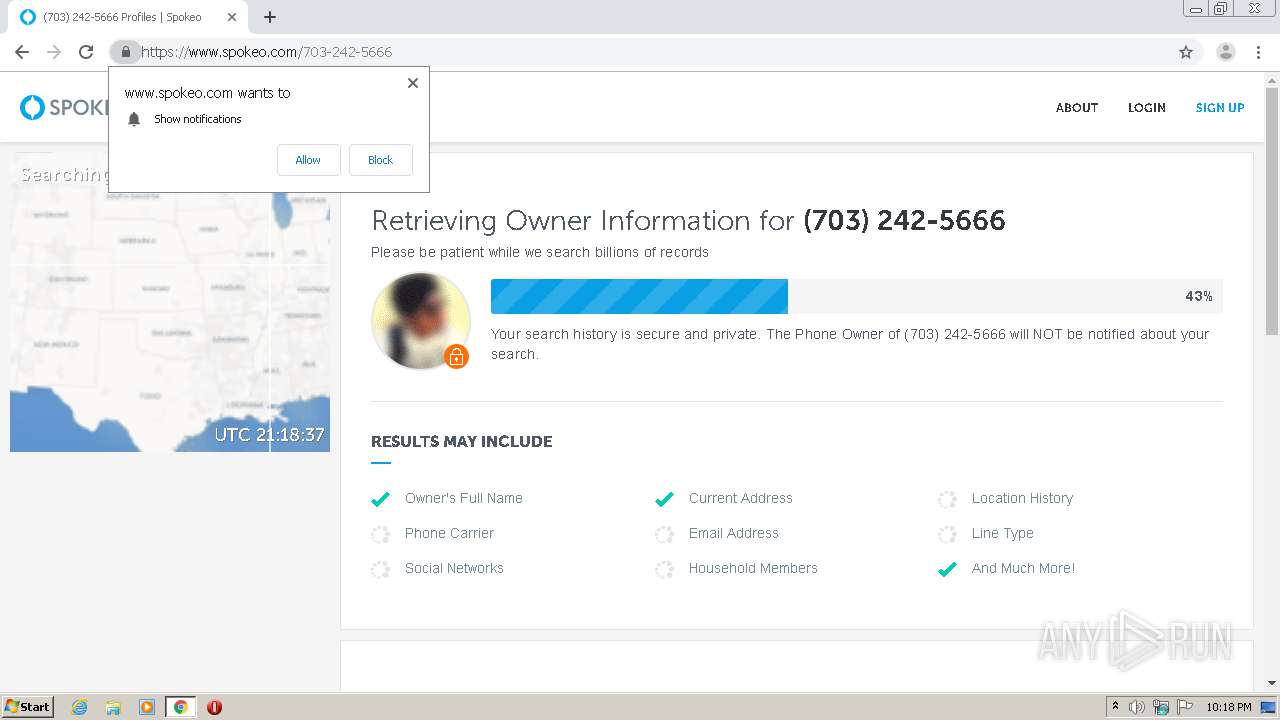1280x720 pixels.
Task: Click the And Much More checkmark
Action: tap(947, 569)
